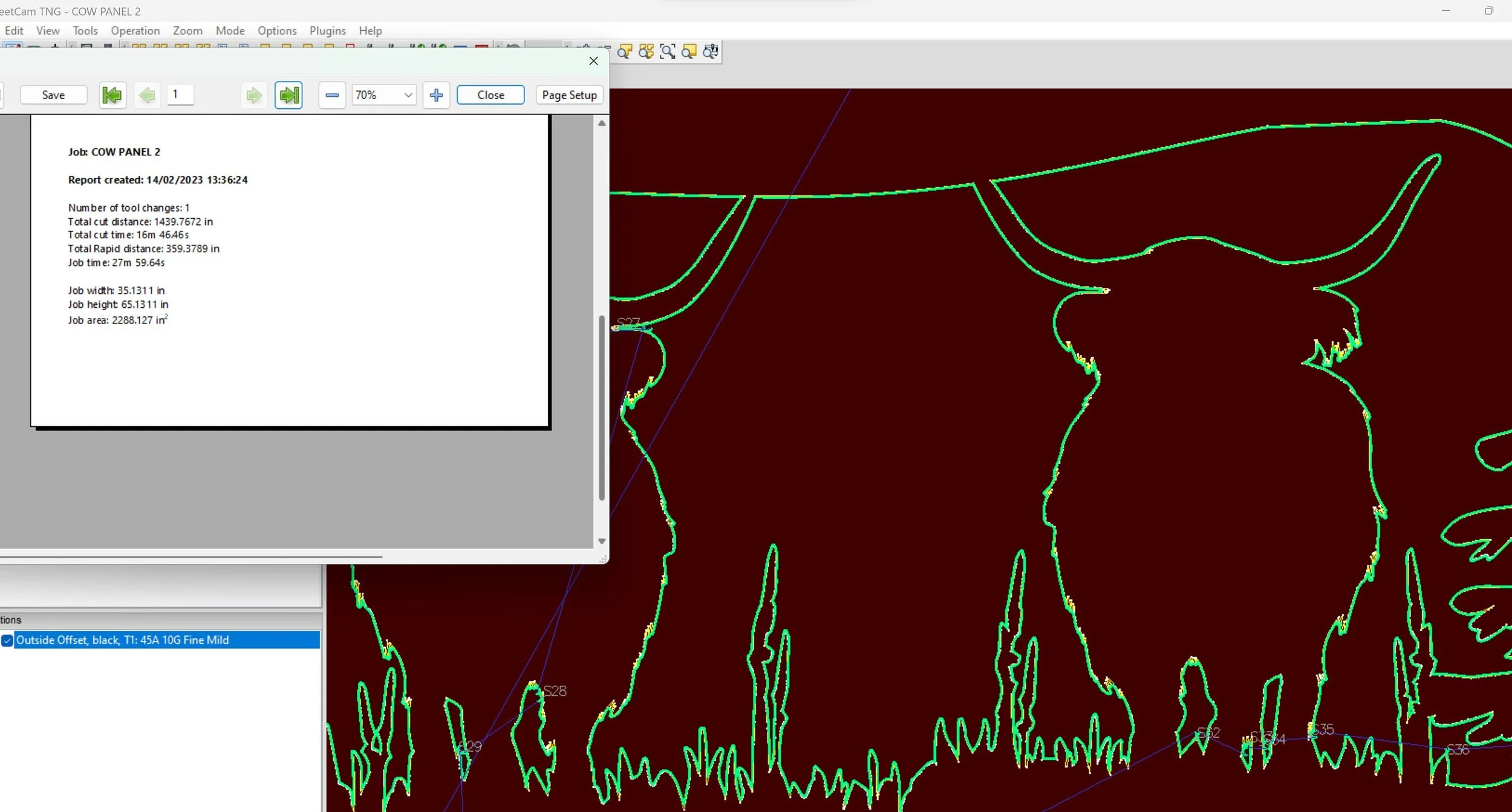Go to previous report page arrow
Screen dimensions: 1512x812
[x=147, y=95]
